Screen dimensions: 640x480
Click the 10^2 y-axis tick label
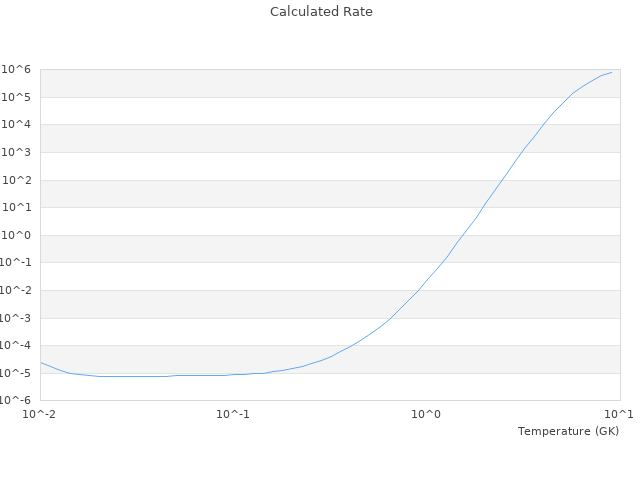point(19,181)
